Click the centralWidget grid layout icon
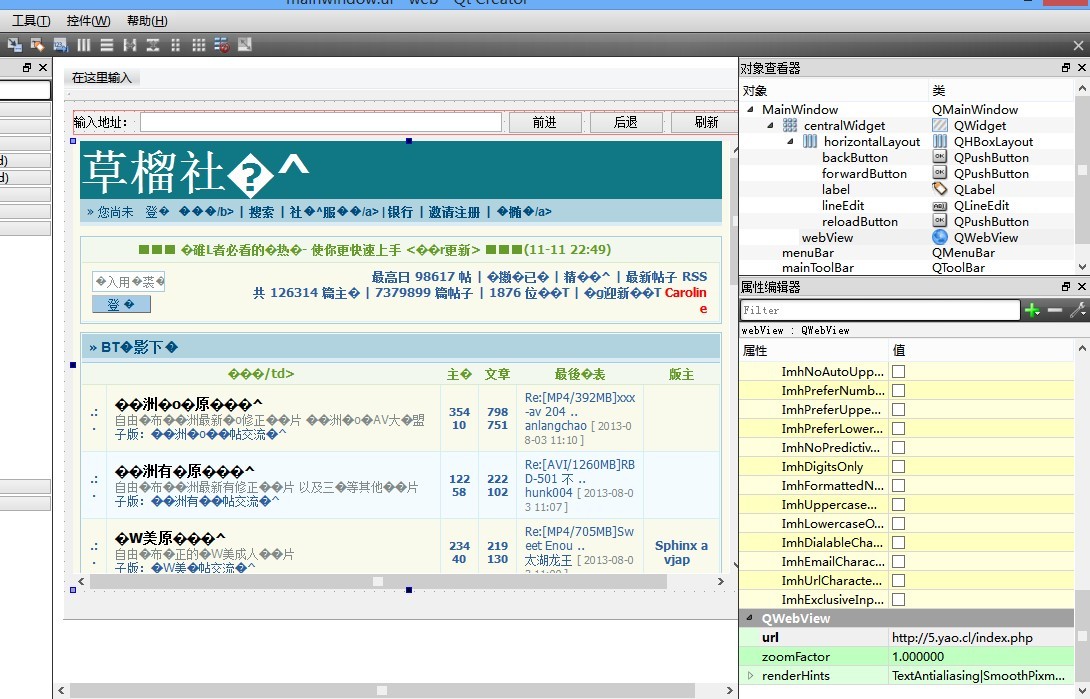 (790, 125)
